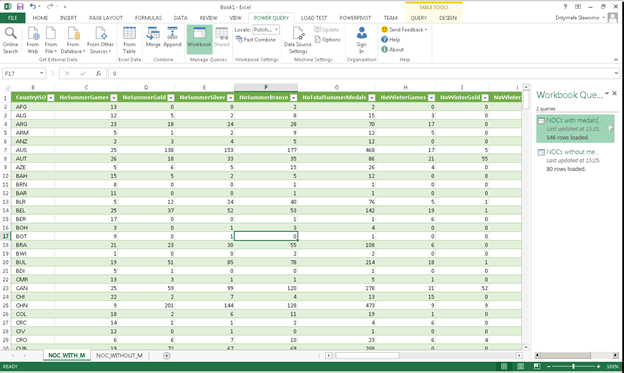Zoom in with the plus button
The image size is (624, 373).
[x=598, y=366]
